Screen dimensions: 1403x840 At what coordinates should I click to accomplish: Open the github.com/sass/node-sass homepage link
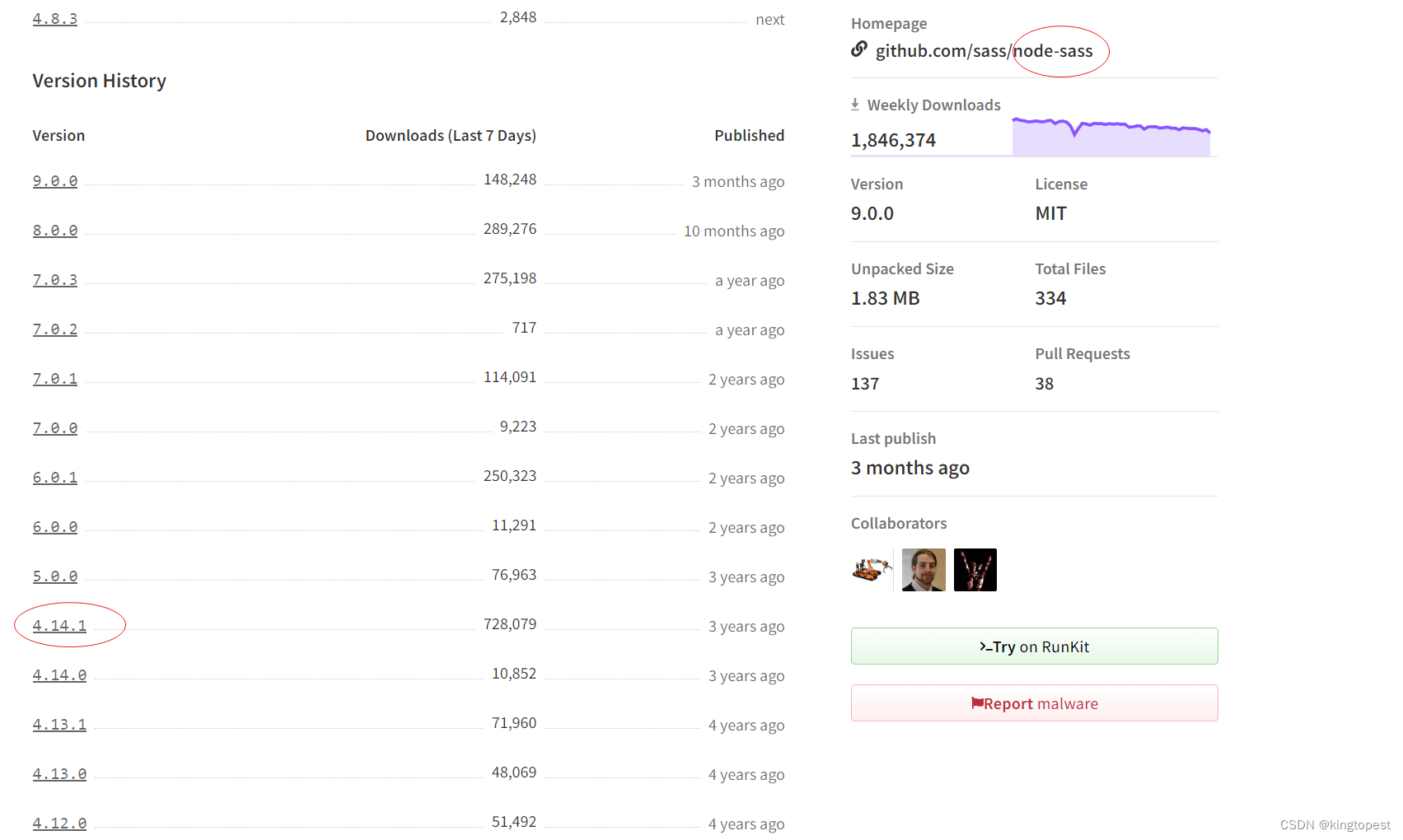pyautogui.click(x=984, y=51)
